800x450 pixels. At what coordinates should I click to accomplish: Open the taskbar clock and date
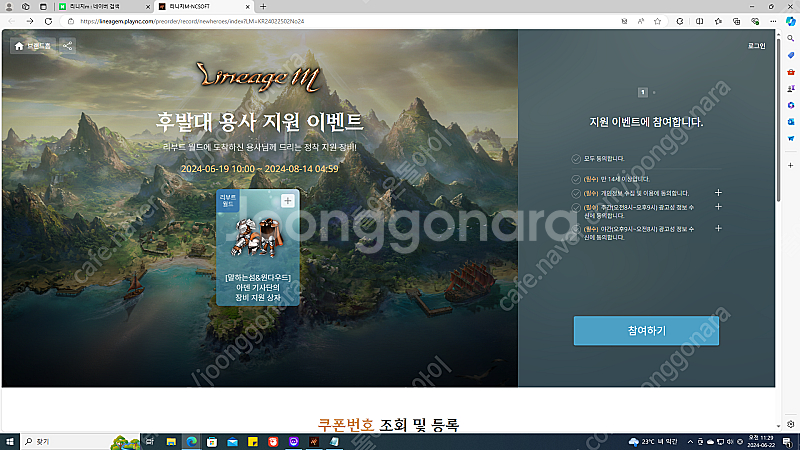click(x=761, y=442)
